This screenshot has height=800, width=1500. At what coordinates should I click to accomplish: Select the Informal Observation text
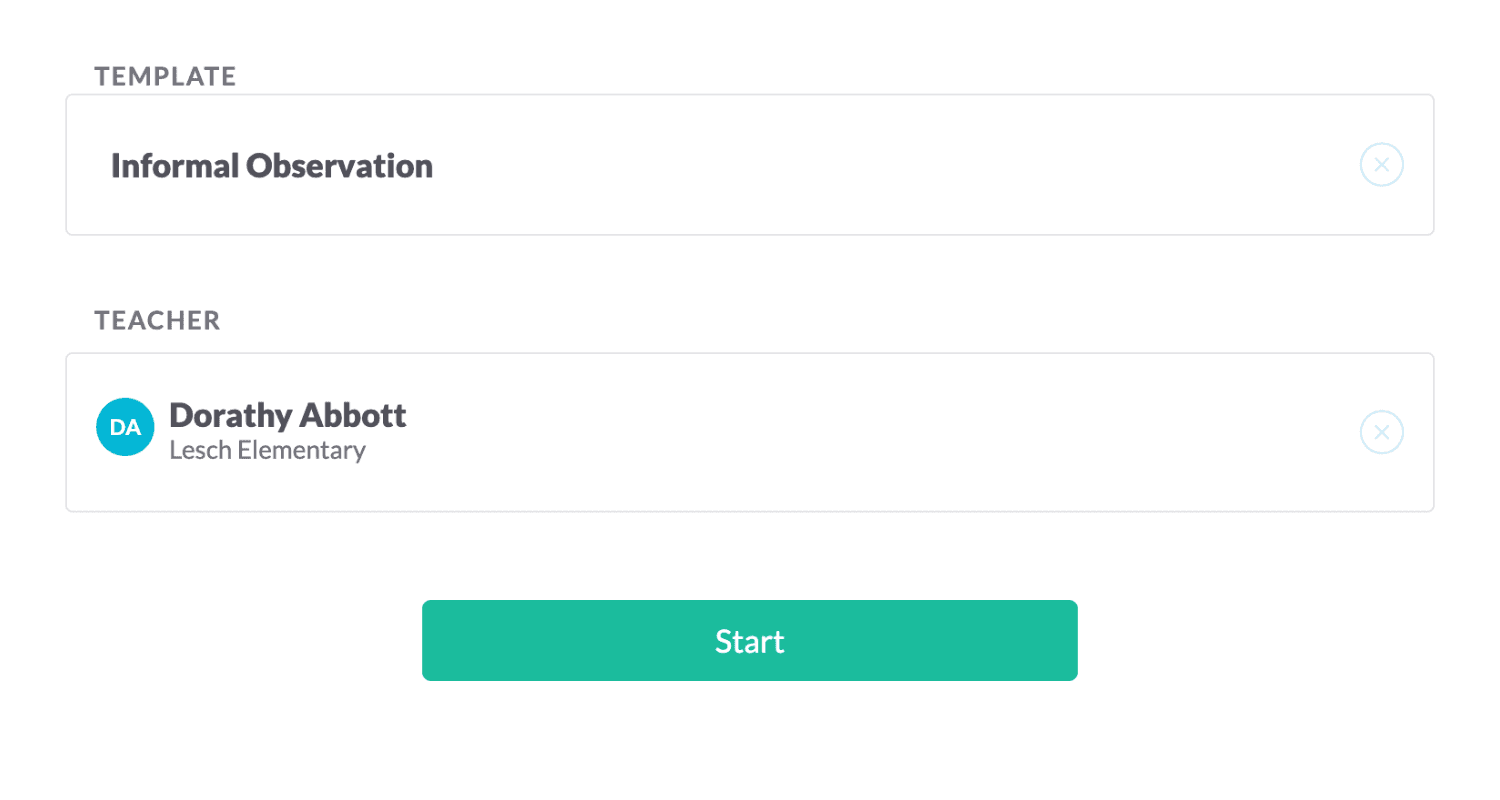click(x=272, y=166)
